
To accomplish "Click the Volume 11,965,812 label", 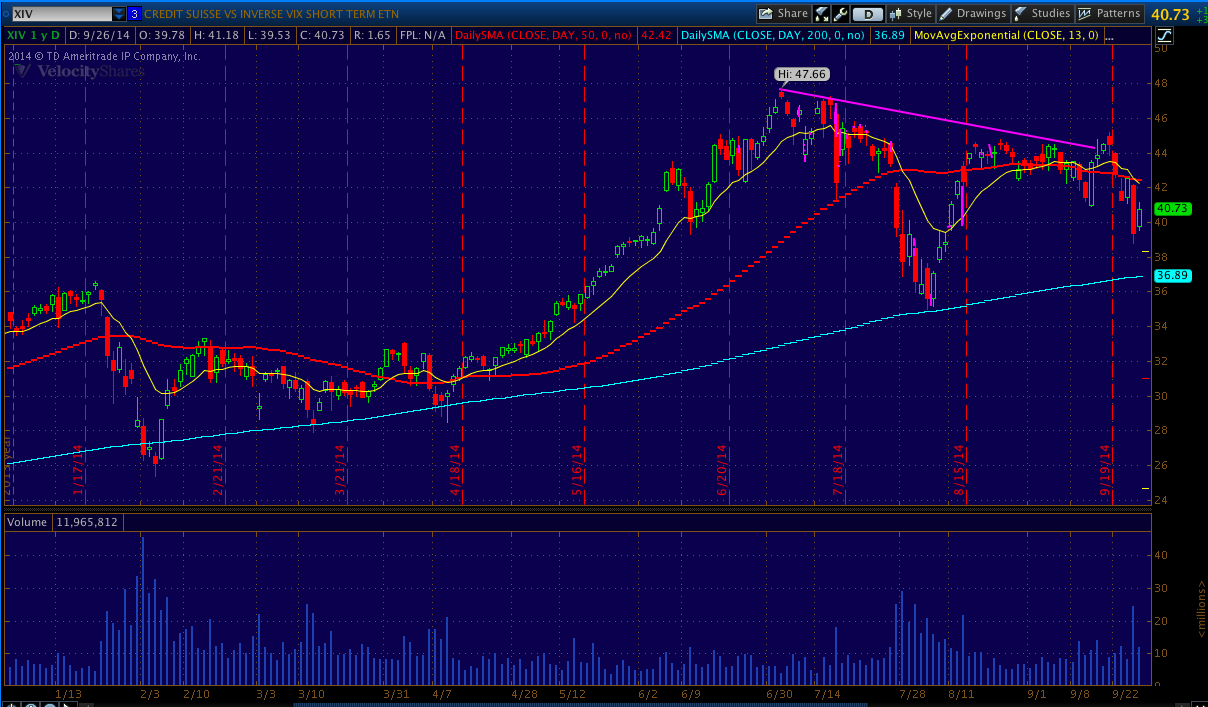I will click(x=63, y=522).
